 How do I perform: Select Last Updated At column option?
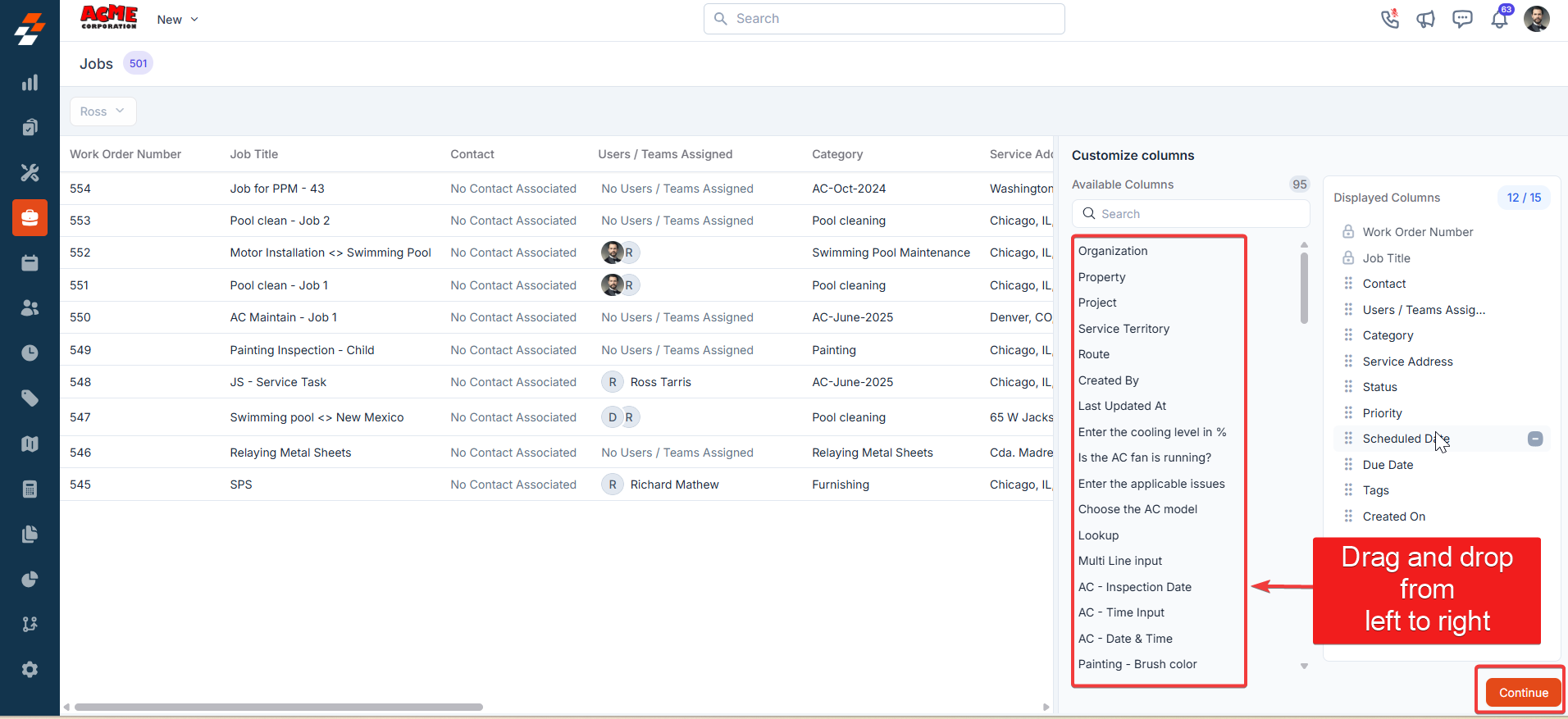pyautogui.click(x=1122, y=406)
